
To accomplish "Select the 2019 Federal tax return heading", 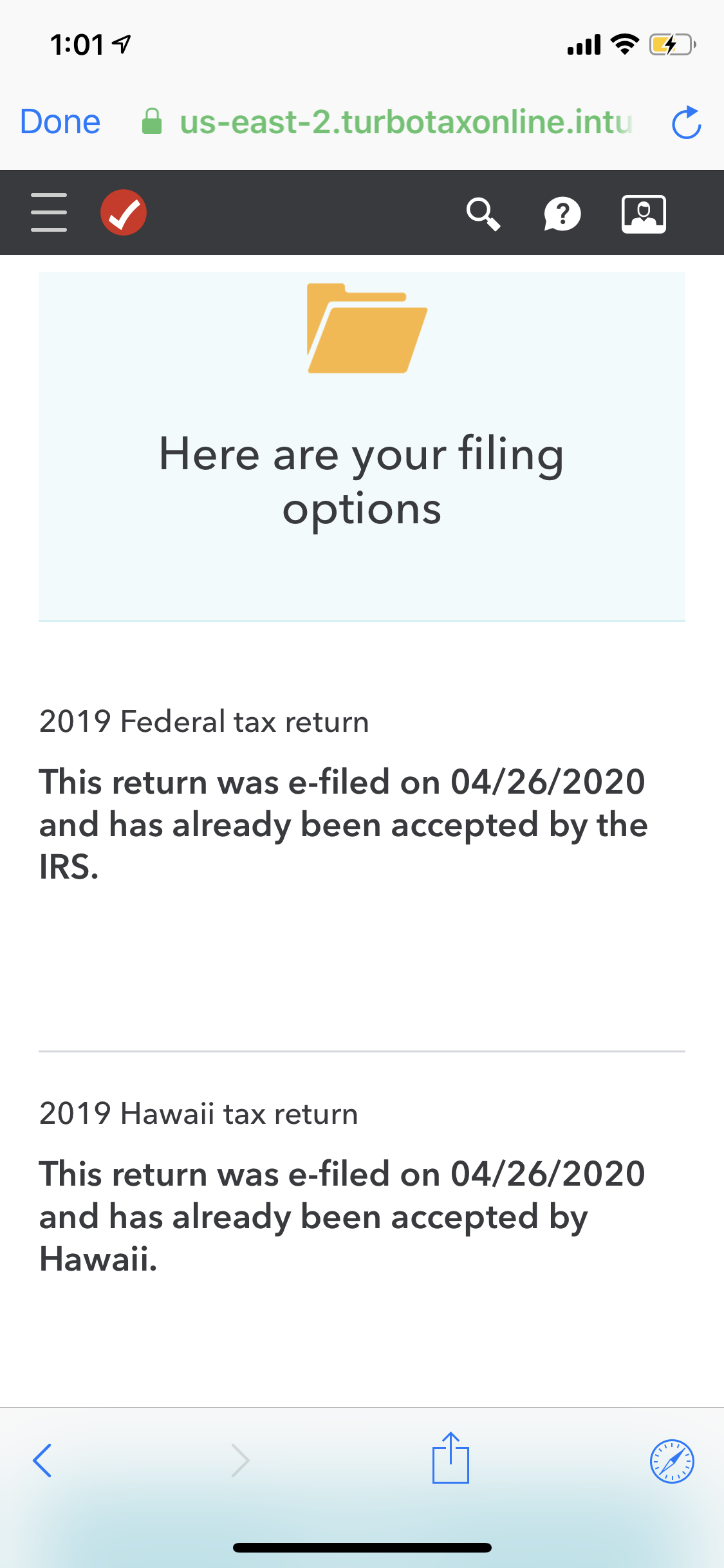I will pos(204,722).
